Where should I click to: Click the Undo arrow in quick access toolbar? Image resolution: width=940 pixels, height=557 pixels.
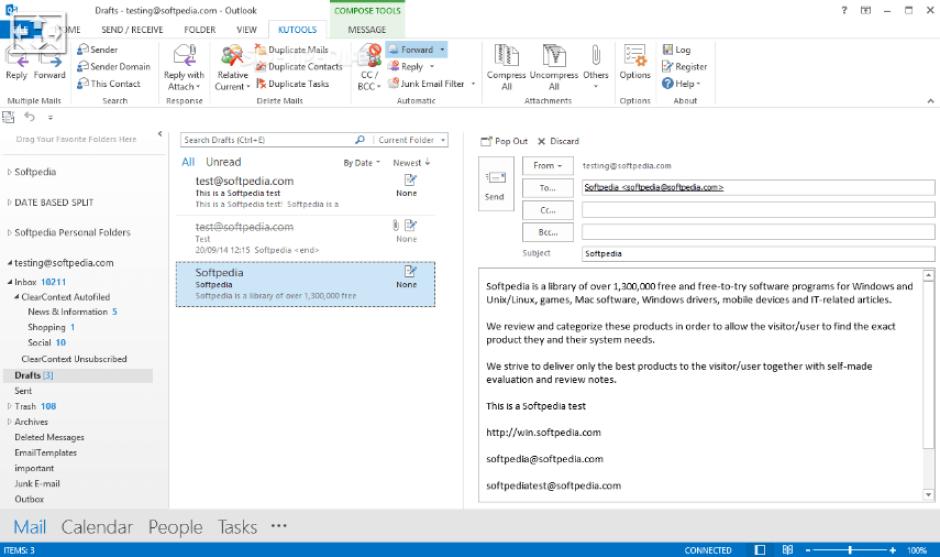(29, 117)
